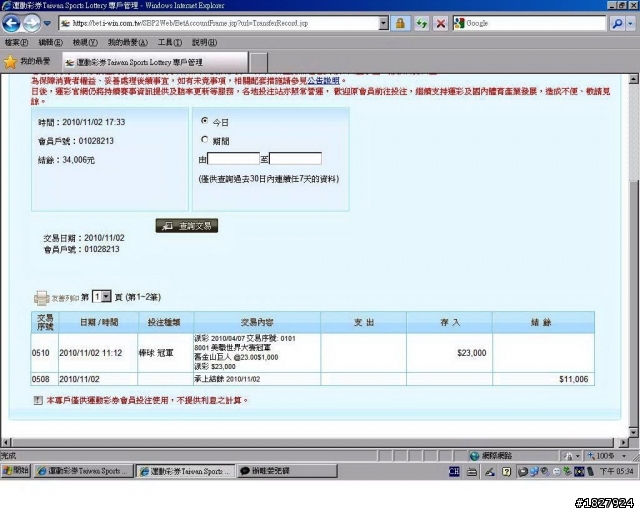Open the address bar URL history dropdown

tap(383, 23)
